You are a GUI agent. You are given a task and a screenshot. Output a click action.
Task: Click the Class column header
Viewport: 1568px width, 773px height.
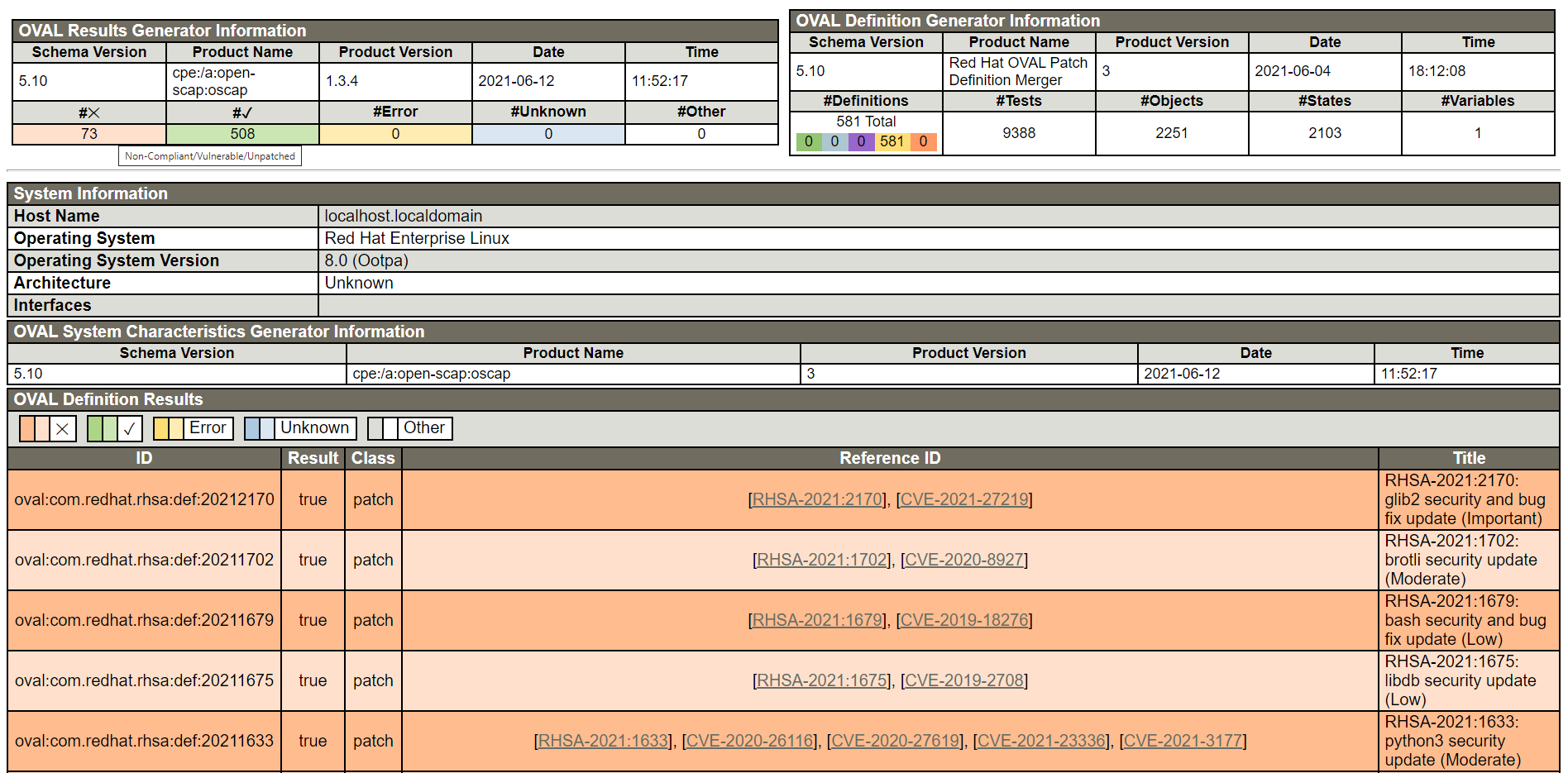pos(373,458)
